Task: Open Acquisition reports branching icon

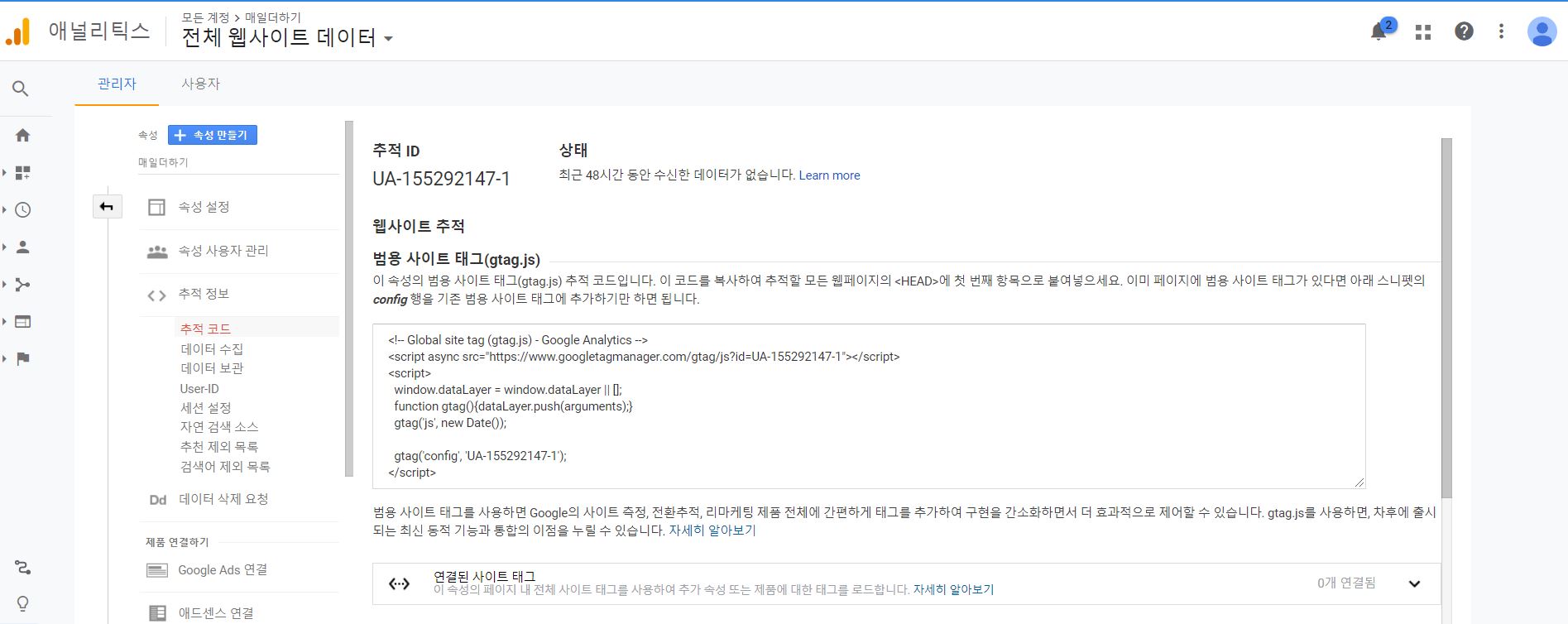Action: click(23, 284)
